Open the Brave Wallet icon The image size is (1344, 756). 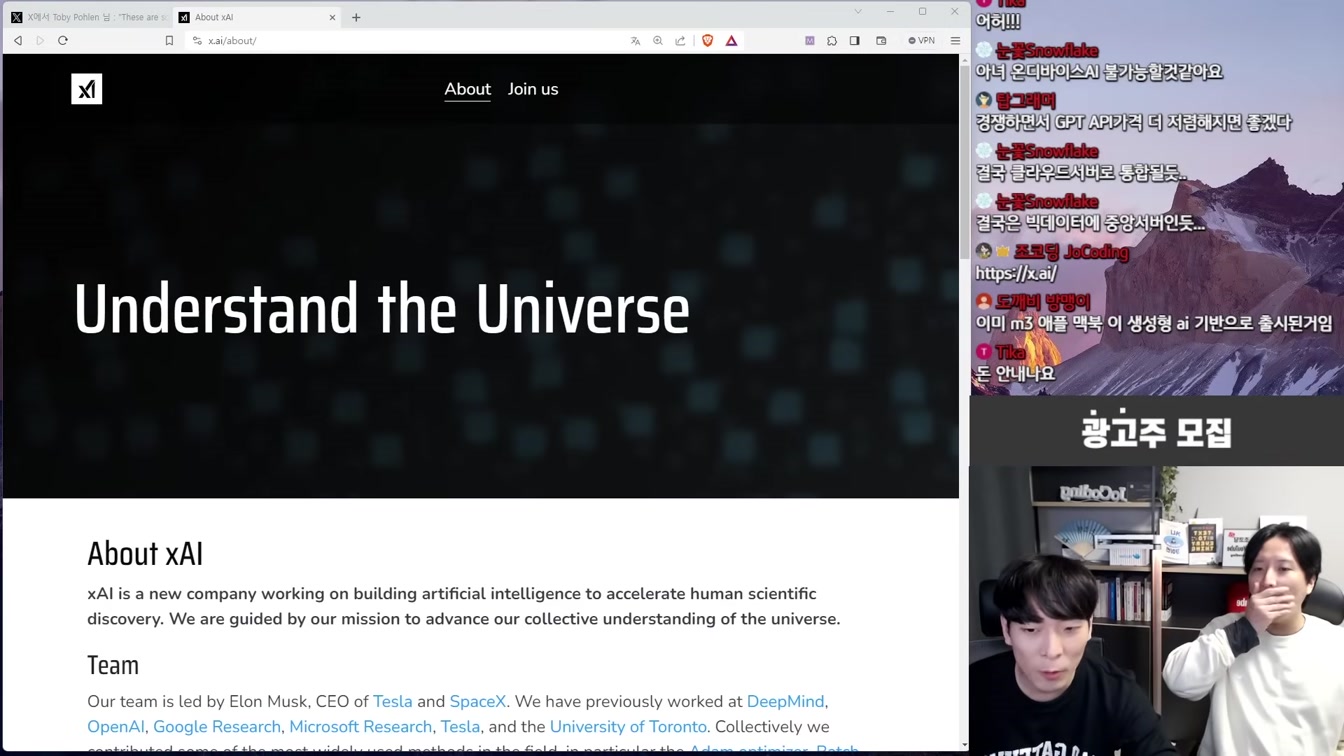coord(881,41)
